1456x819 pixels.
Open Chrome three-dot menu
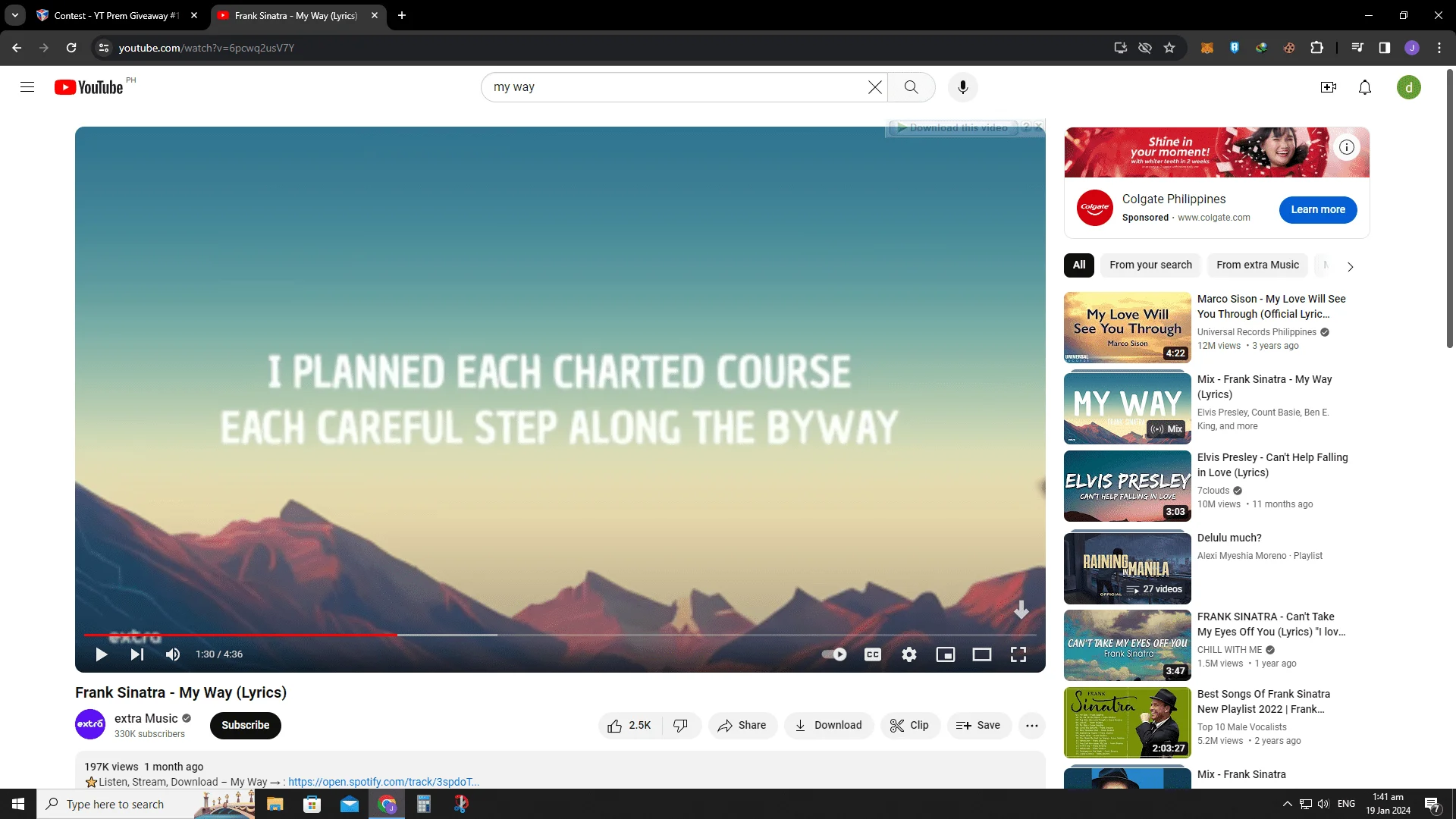1439,48
